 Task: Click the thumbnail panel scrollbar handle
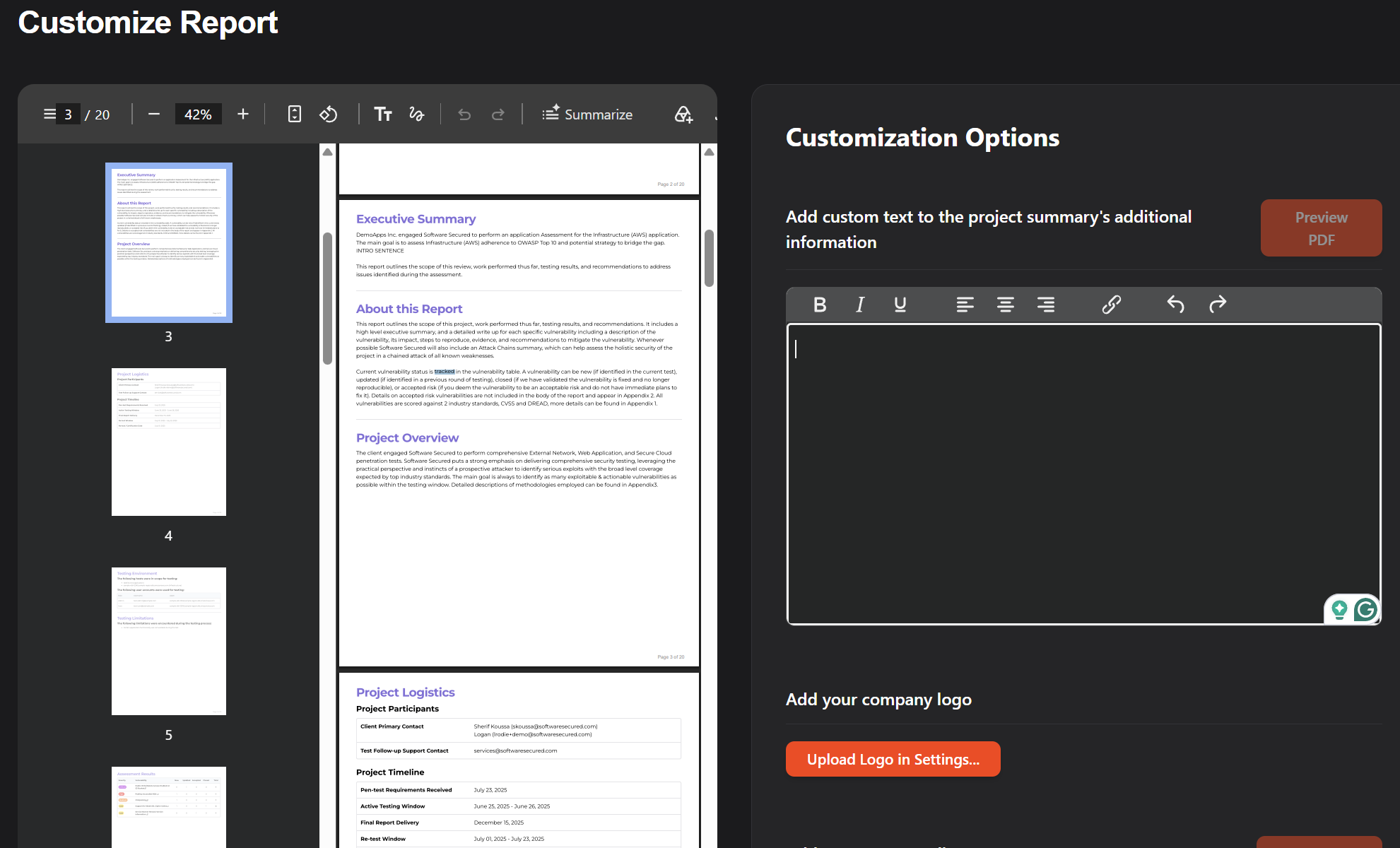[327, 298]
